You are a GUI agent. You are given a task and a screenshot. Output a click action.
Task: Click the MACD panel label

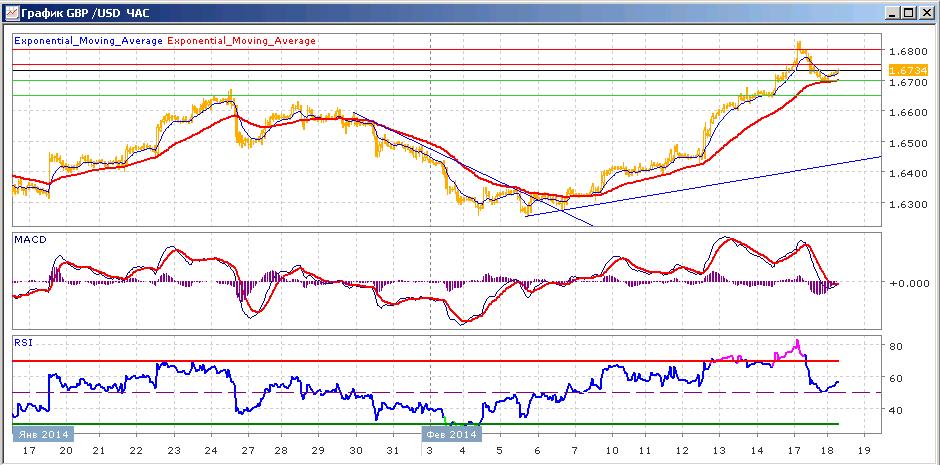pos(28,240)
